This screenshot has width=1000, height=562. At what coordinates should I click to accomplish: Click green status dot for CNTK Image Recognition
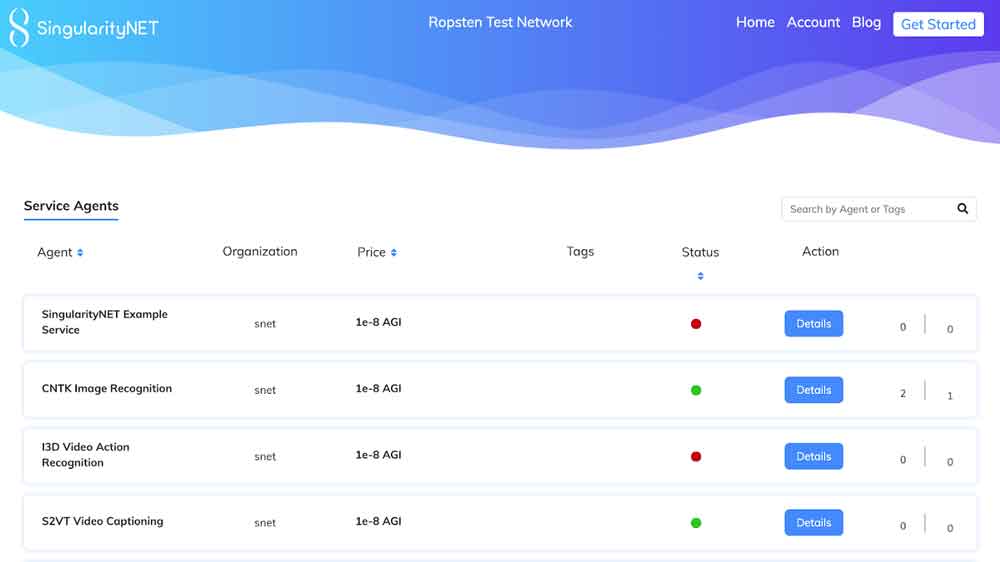coord(696,390)
